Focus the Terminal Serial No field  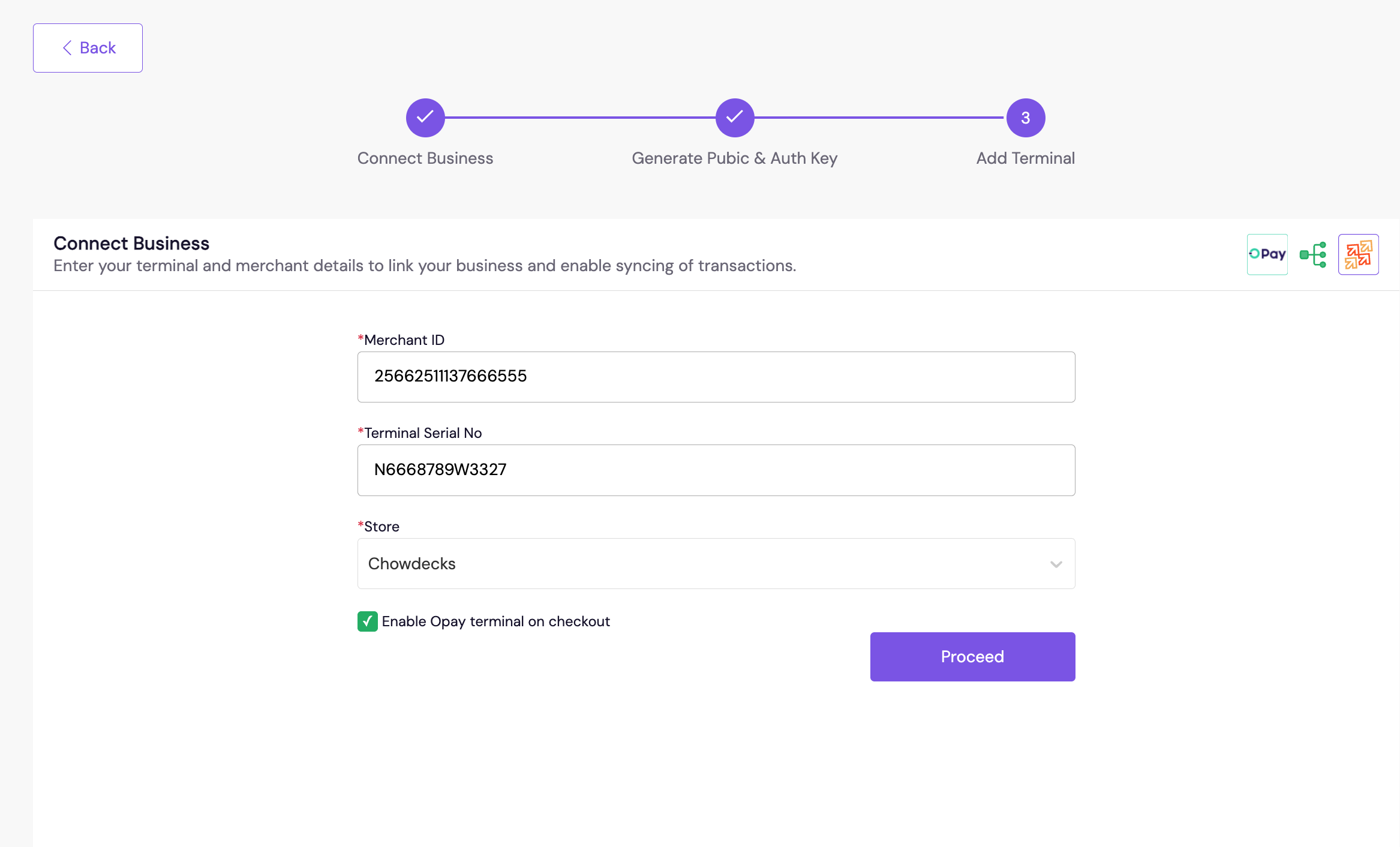point(716,470)
